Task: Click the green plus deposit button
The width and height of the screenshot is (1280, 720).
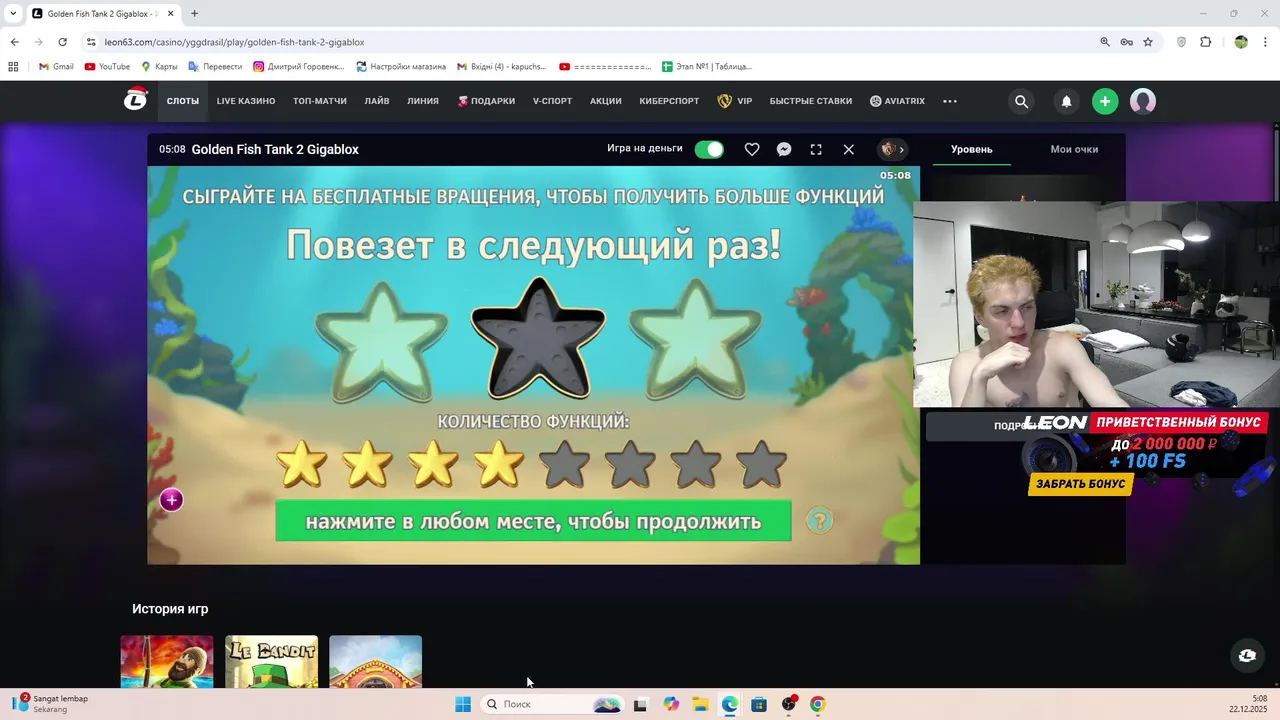Action: pyautogui.click(x=1105, y=101)
